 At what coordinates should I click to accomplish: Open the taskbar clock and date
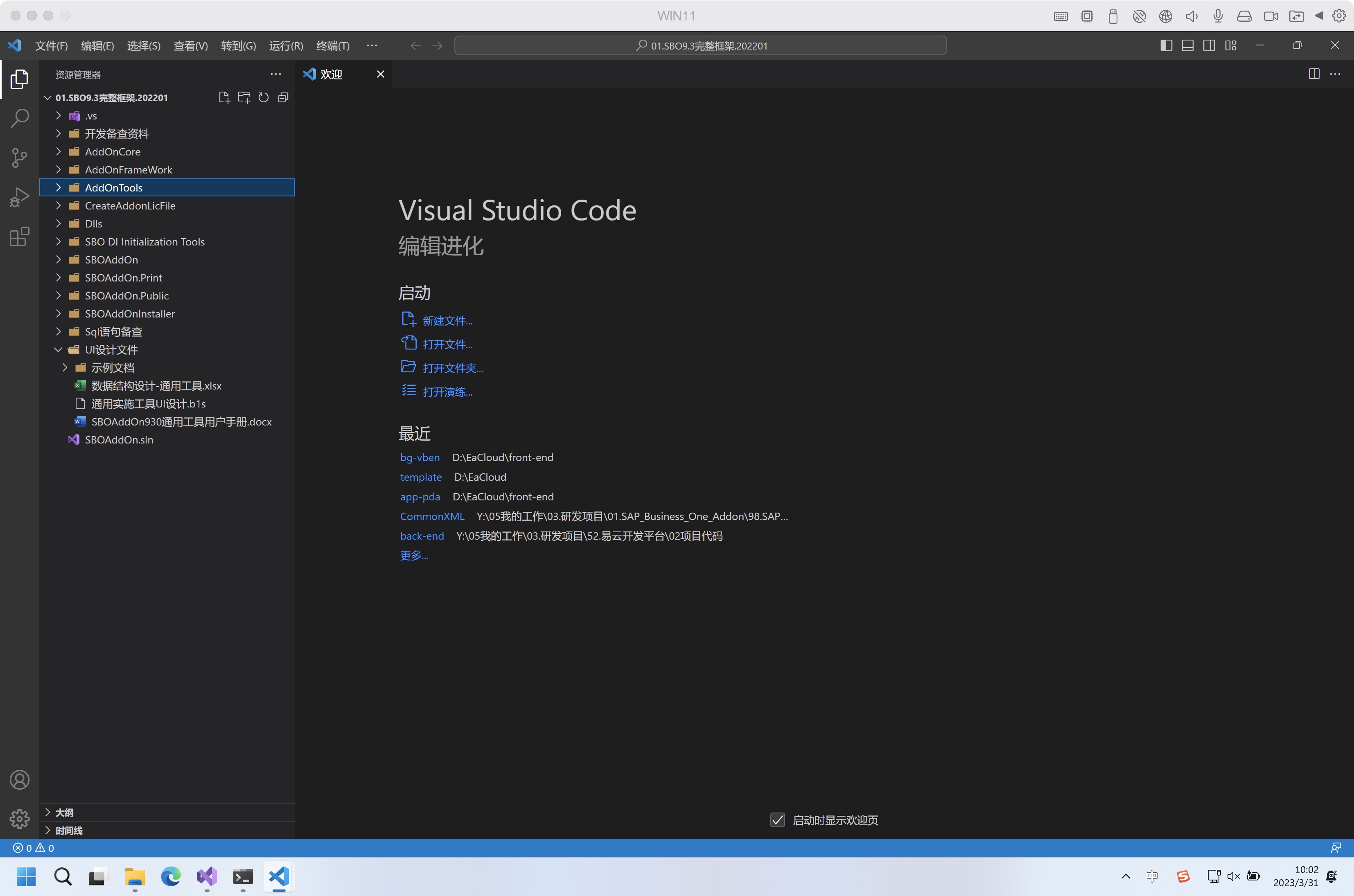tap(1295, 876)
